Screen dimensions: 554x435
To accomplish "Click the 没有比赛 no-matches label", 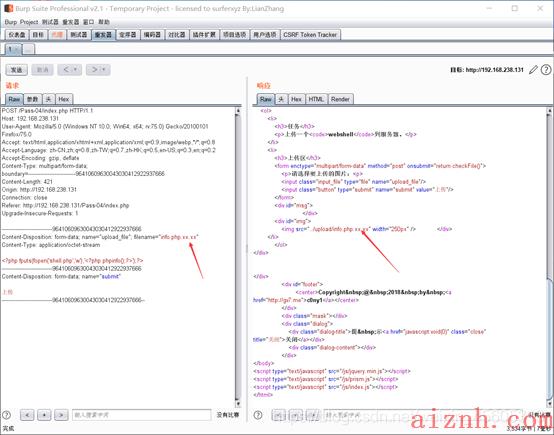I will tap(228, 415).
